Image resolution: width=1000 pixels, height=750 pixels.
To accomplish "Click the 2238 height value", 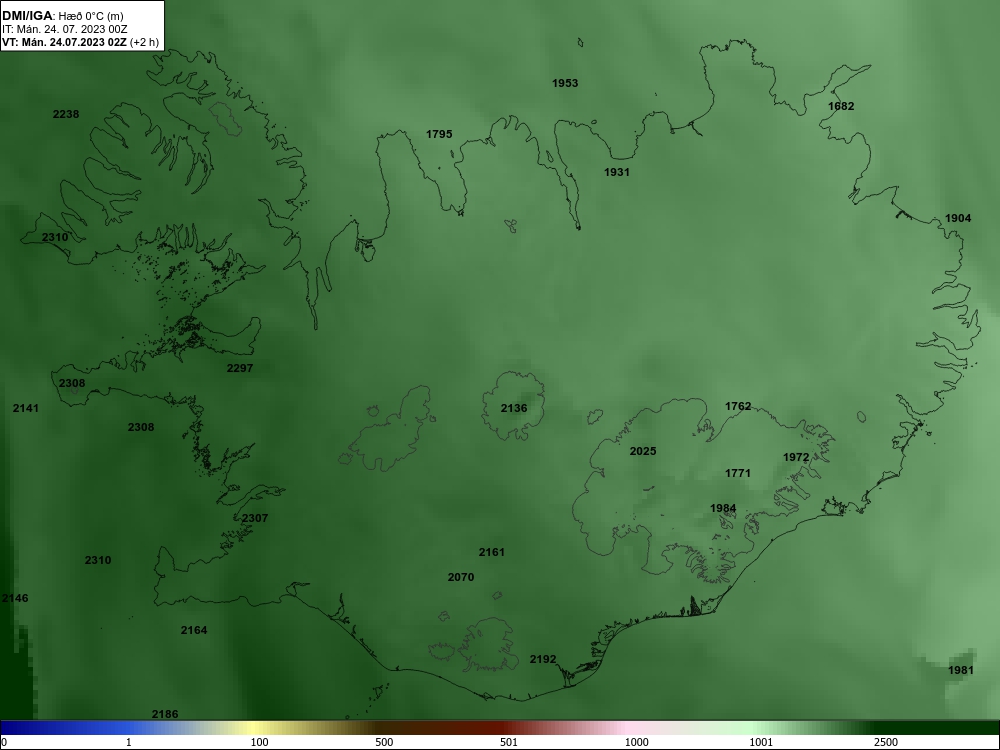I will (66, 114).
